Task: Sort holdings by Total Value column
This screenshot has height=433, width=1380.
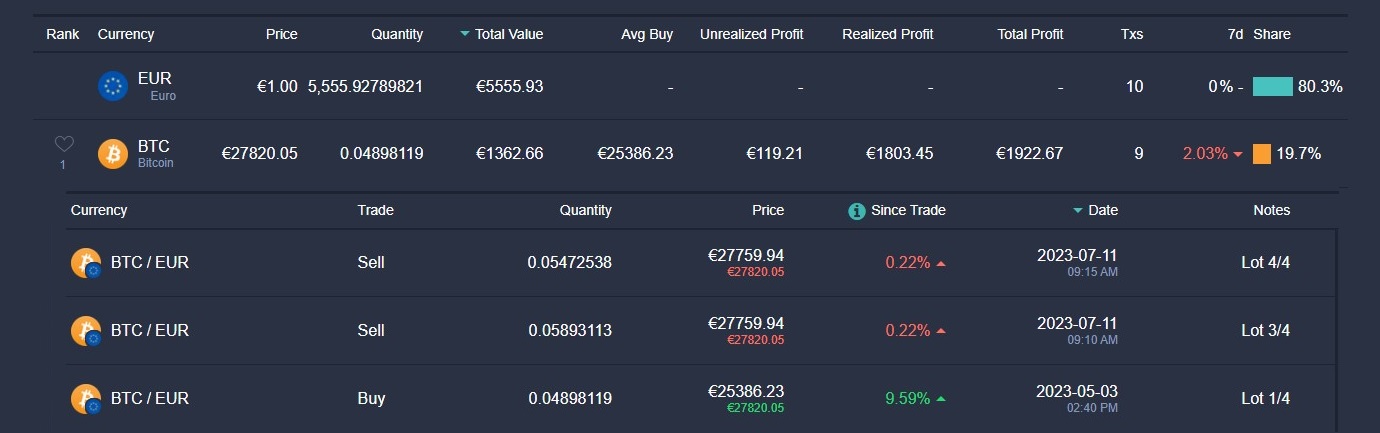Action: (508, 34)
